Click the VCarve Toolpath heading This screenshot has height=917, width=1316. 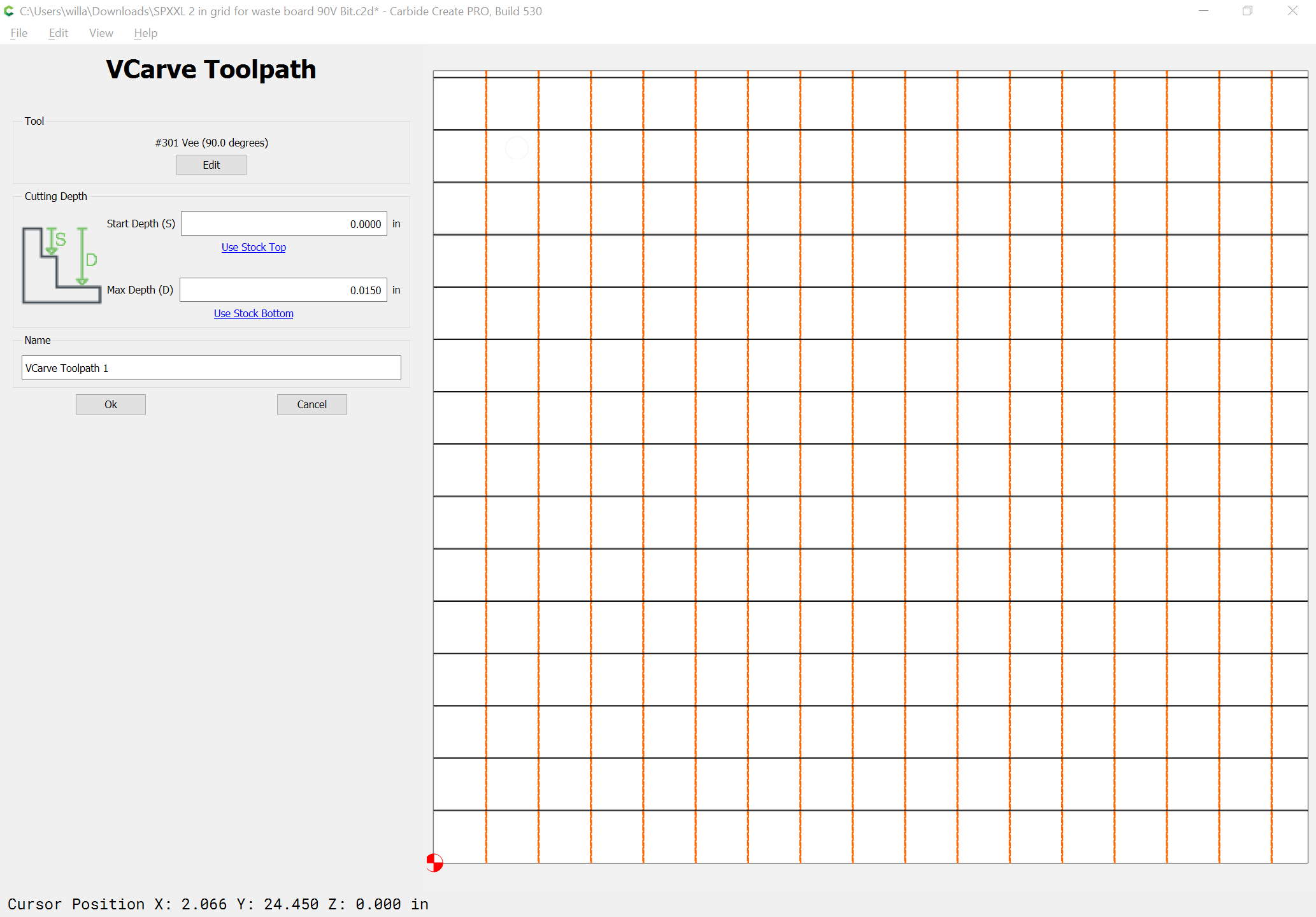[211, 69]
